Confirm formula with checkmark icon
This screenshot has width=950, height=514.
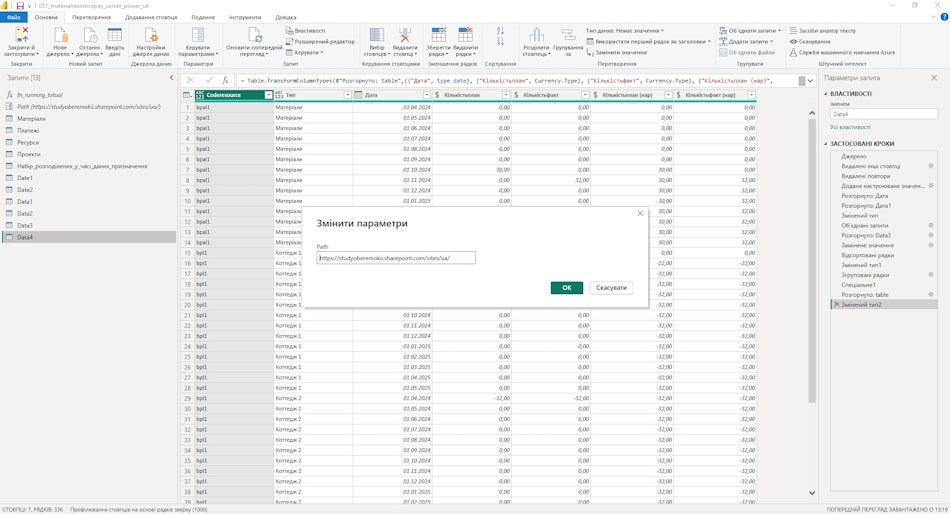(x=208, y=80)
